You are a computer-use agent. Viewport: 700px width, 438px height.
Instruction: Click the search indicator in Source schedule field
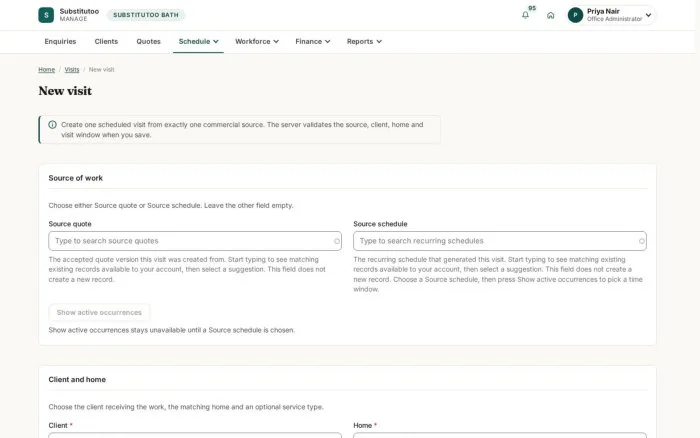(x=642, y=241)
